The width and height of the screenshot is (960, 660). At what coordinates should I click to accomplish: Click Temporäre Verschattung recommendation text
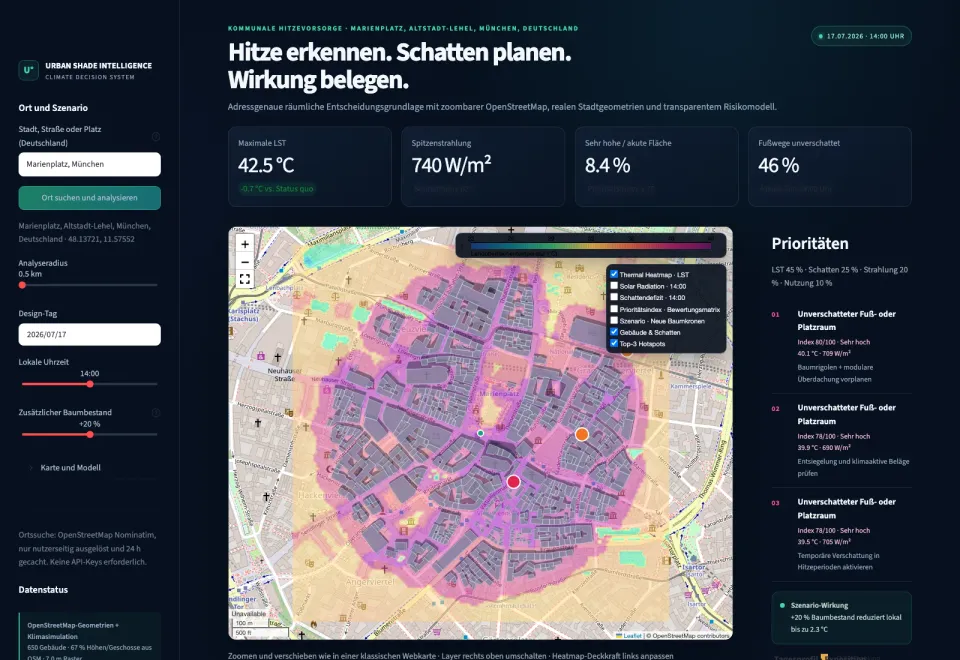click(x=838, y=561)
